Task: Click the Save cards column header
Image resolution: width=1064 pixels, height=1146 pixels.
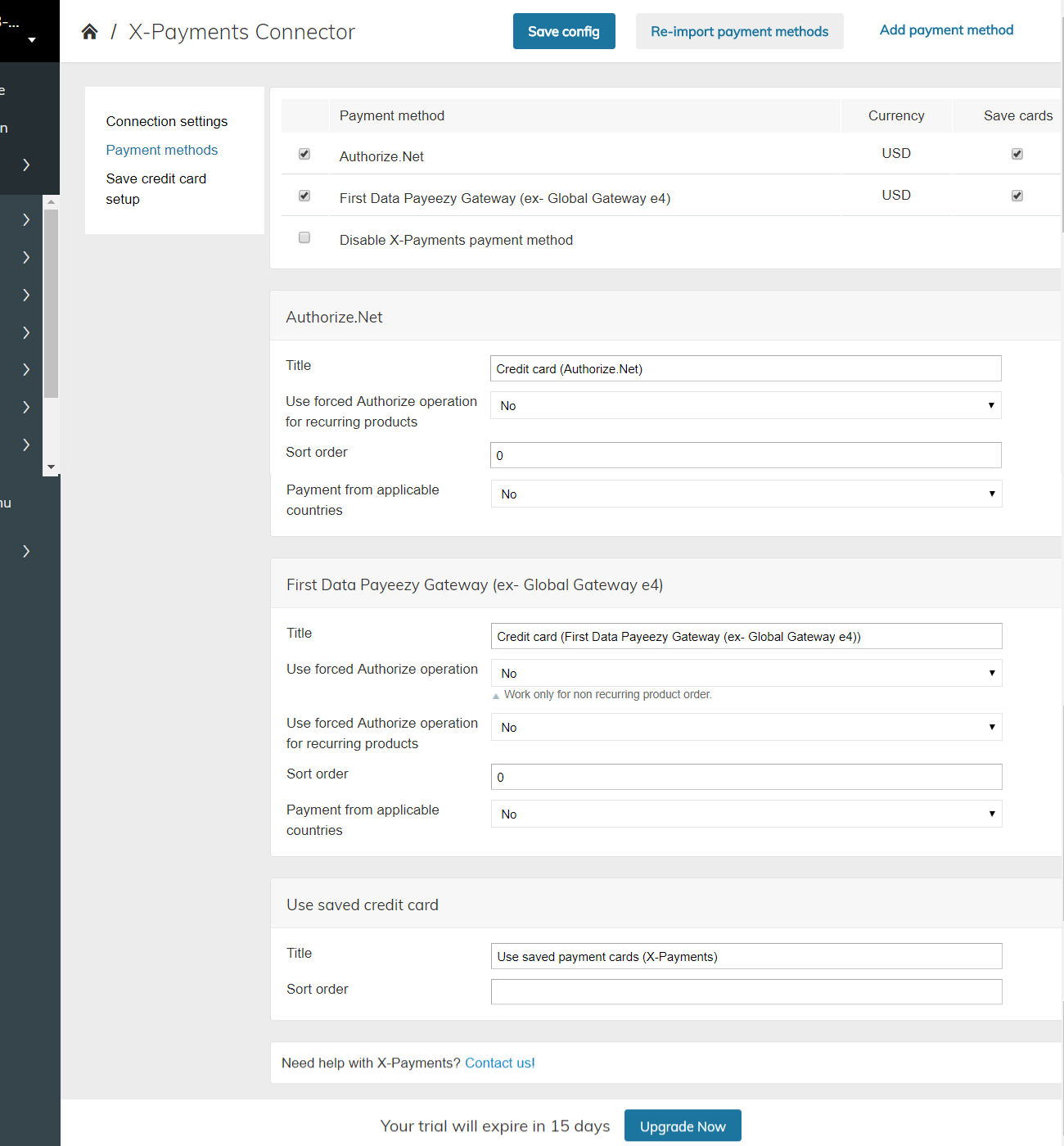Action: [1018, 115]
